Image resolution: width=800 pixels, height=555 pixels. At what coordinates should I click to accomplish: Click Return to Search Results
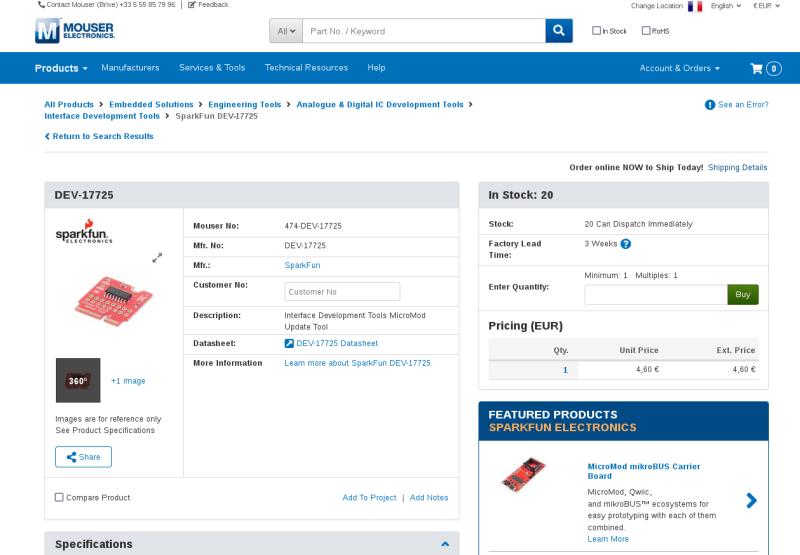click(x=99, y=136)
